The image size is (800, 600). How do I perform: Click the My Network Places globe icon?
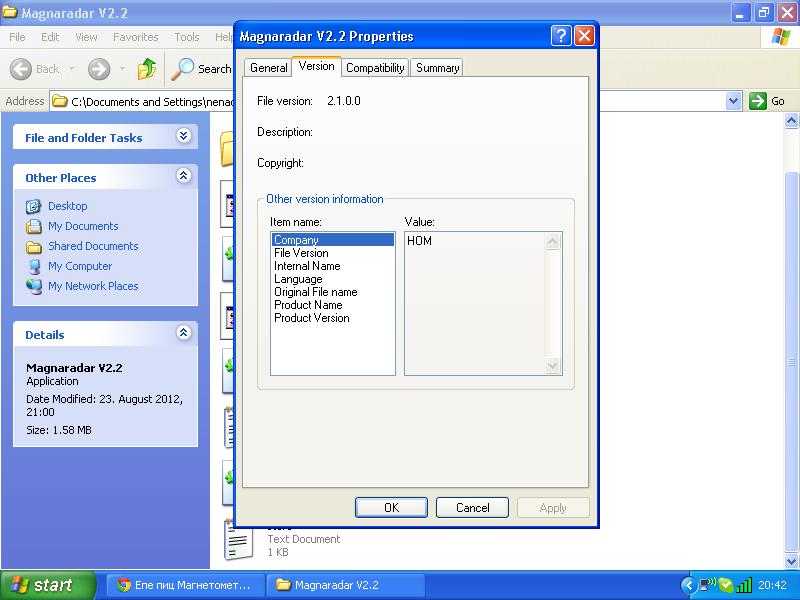click(x=34, y=286)
